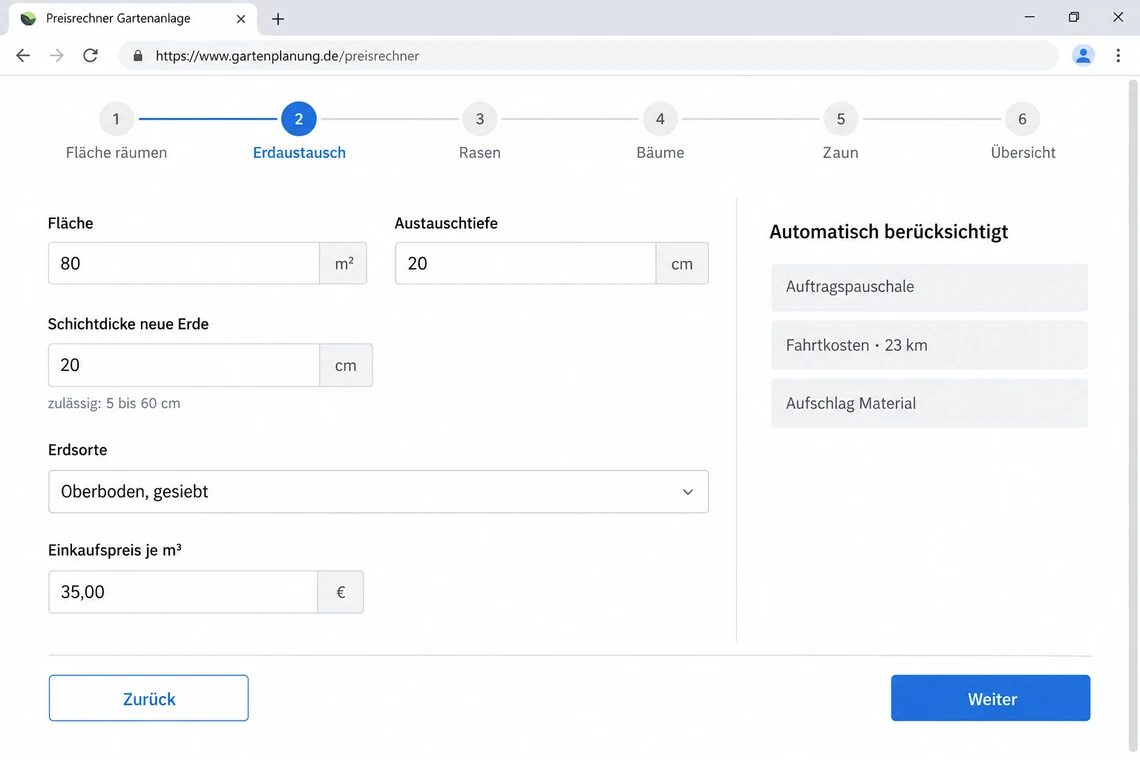Click the browser forward arrow
The image size is (1140, 760).
pyautogui.click(x=57, y=55)
